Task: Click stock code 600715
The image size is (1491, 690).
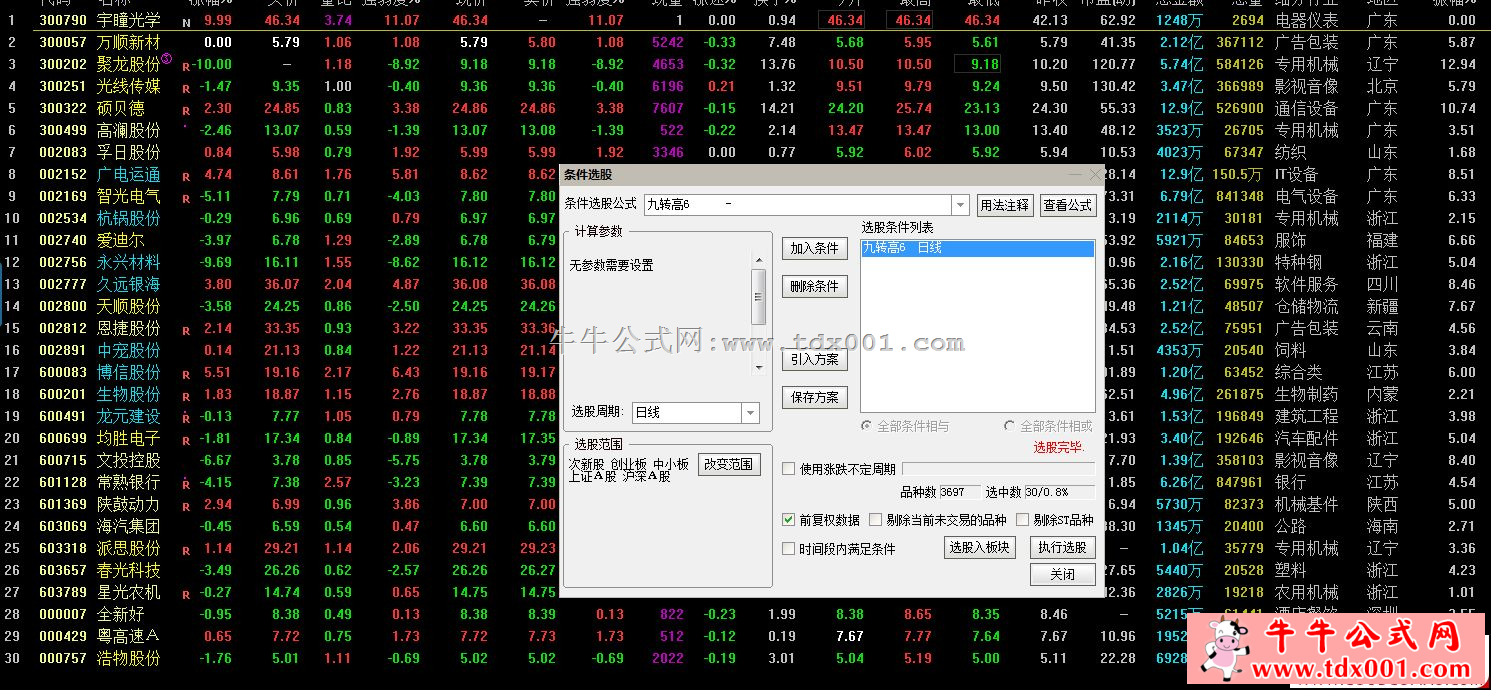Action: 63,460
